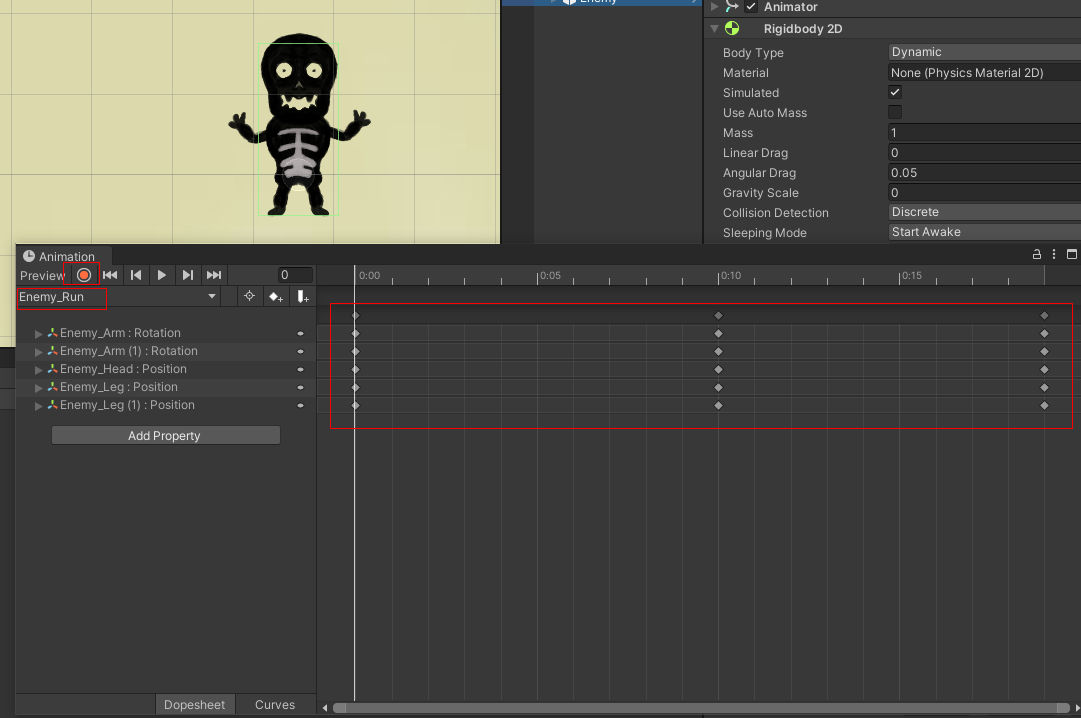Expand Enemy_Leg (1) : Position property

pyautogui.click(x=39, y=406)
